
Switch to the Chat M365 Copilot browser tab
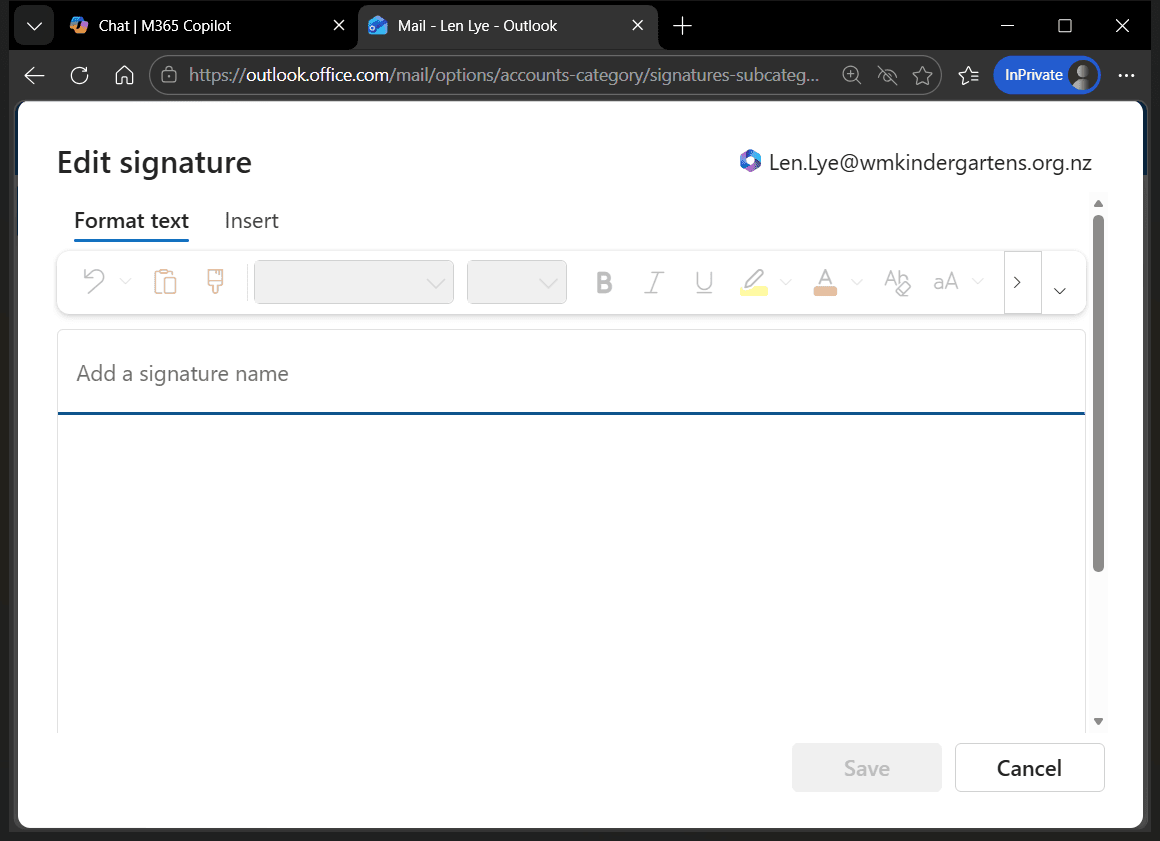206,26
